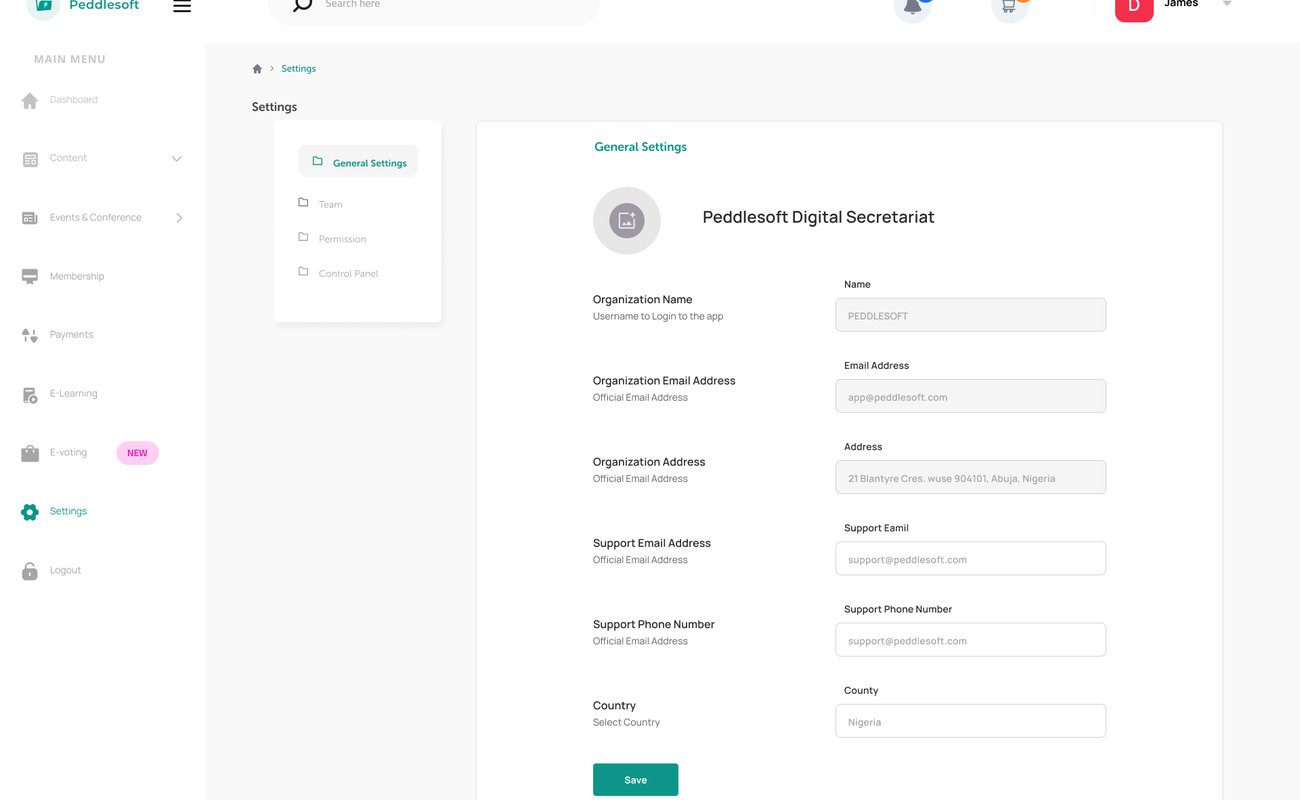Screen dimensions: 1300x800
Task: Click the organization logo upload placeholder
Action: (627, 221)
